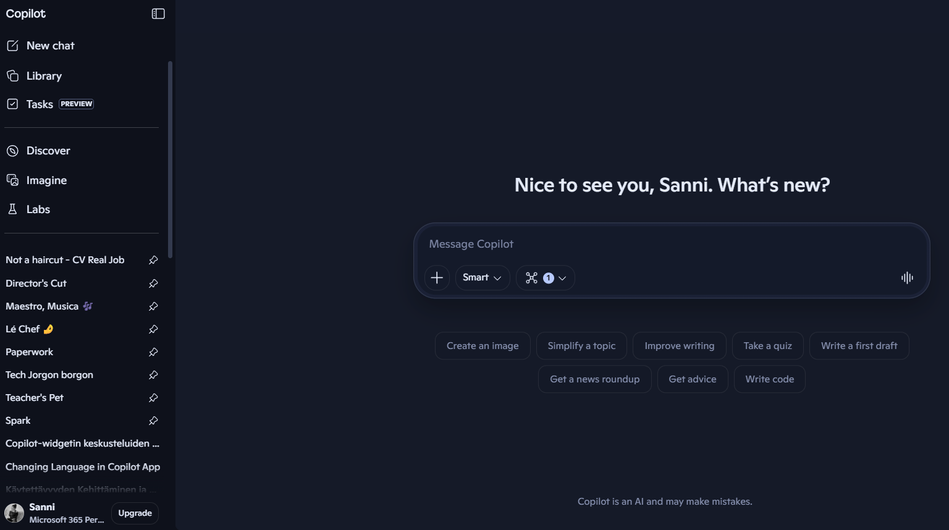This screenshot has width=949, height=530.
Task: Unpin the Lé Chef conversation
Action: [153, 329]
